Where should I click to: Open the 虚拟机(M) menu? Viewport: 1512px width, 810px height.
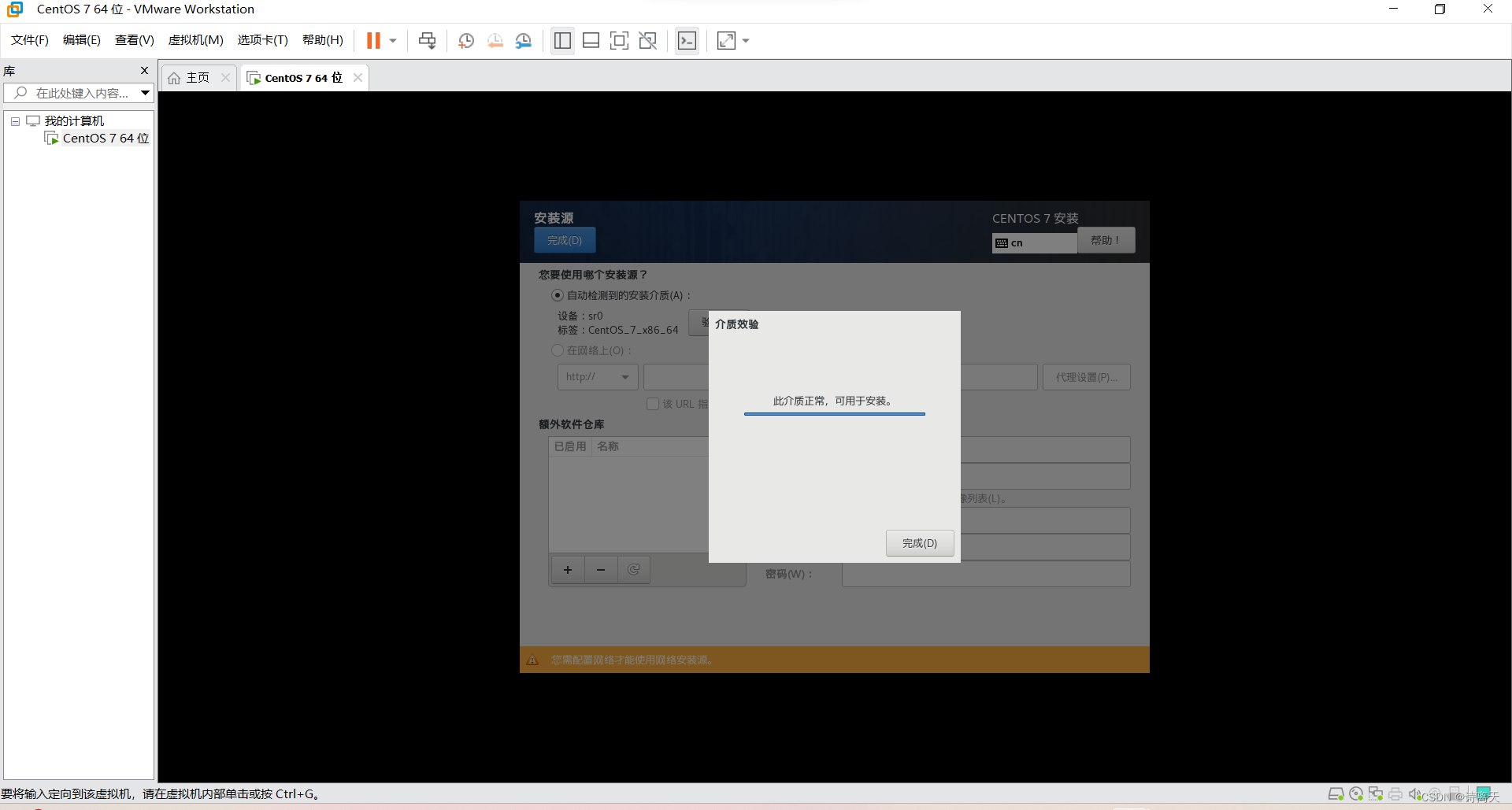tap(196, 40)
